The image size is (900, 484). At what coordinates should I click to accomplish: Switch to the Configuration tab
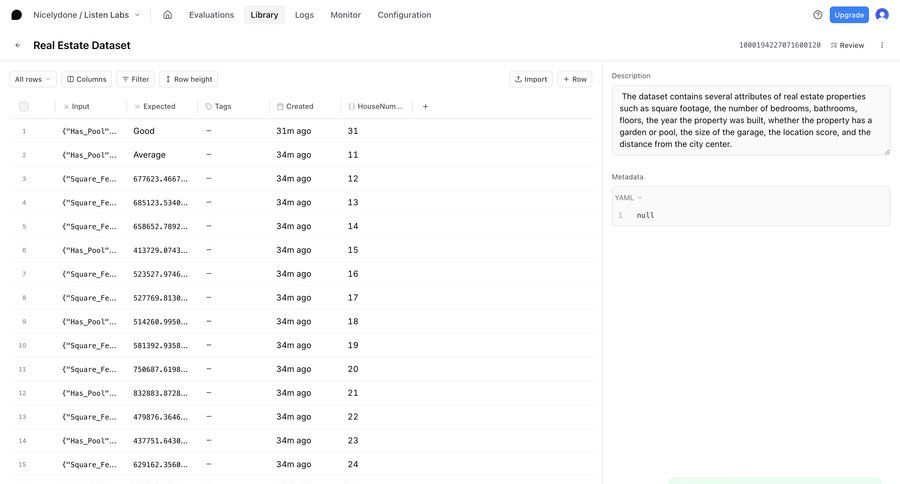click(404, 15)
